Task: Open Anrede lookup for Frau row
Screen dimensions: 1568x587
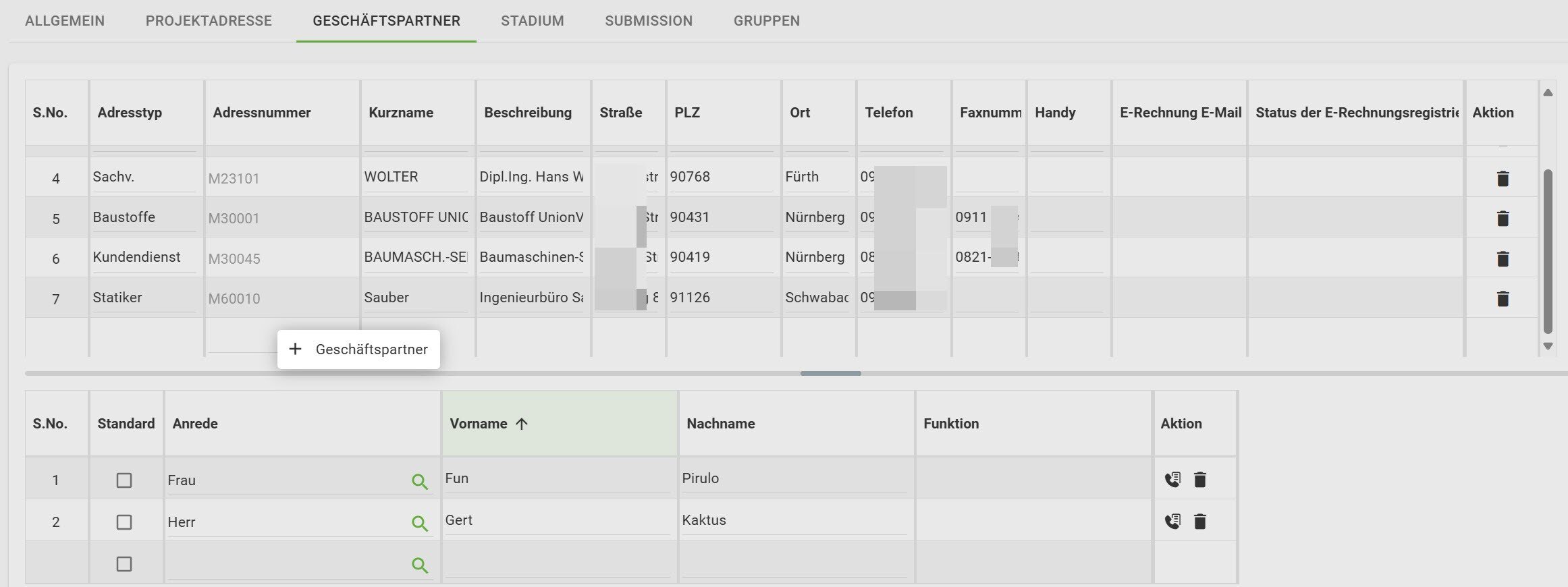Action: point(419,482)
